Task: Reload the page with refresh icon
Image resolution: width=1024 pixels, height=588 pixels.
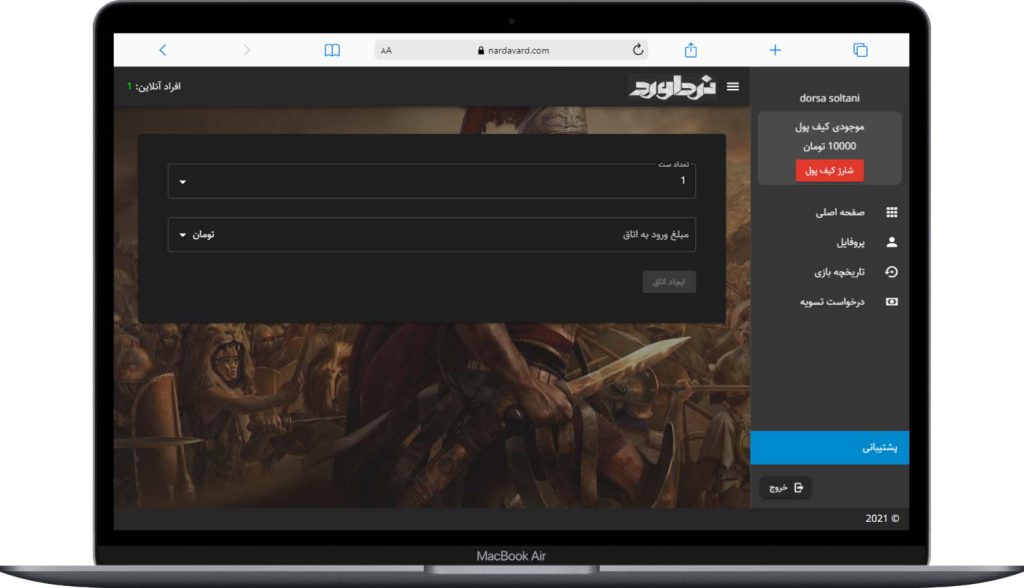Action: 638,50
